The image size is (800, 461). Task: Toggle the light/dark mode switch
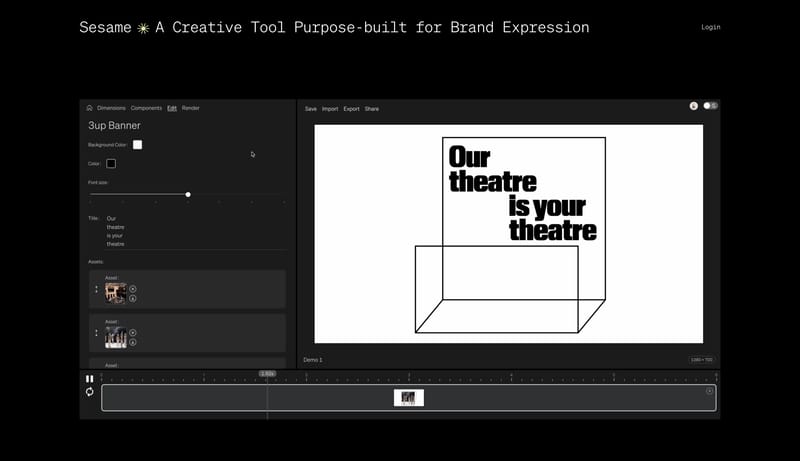[710, 105]
